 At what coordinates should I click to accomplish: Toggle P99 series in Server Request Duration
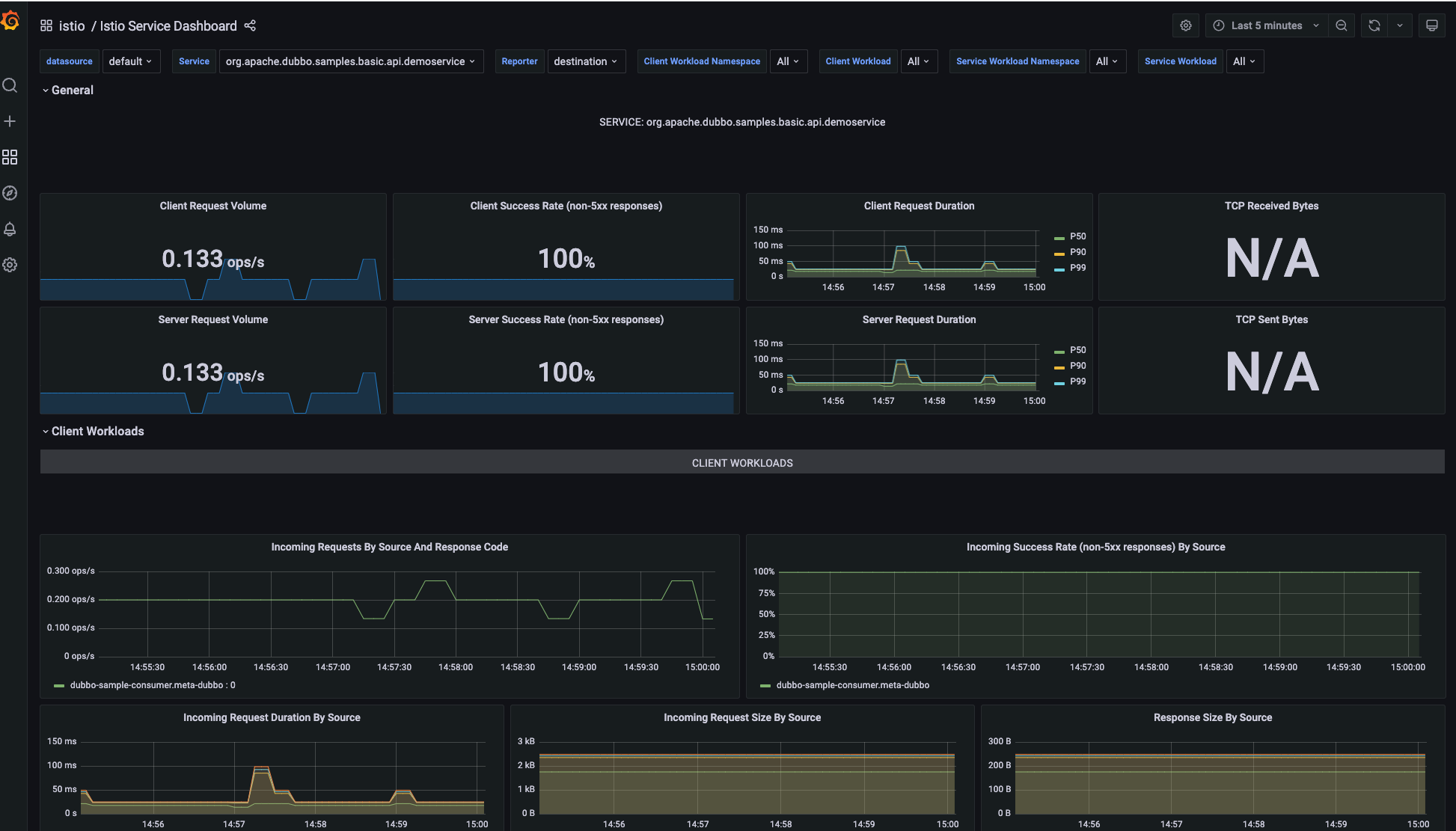pos(1077,381)
